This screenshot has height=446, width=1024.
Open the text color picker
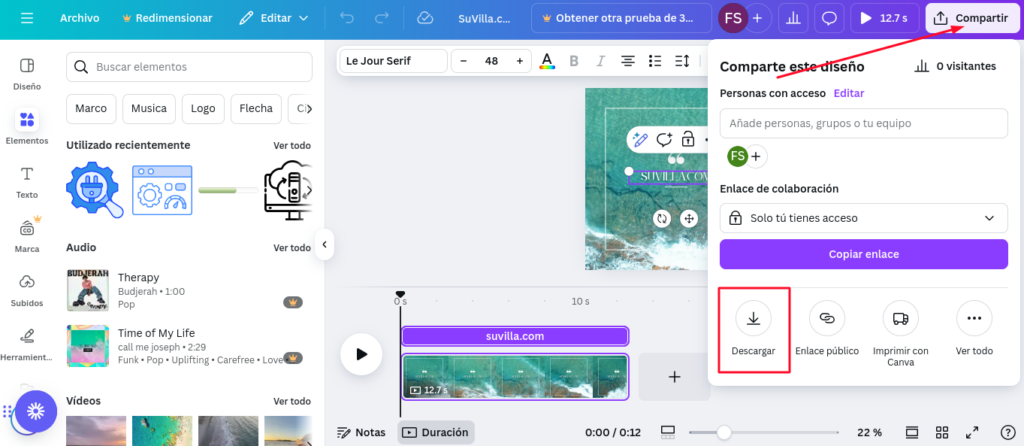coord(547,61)
